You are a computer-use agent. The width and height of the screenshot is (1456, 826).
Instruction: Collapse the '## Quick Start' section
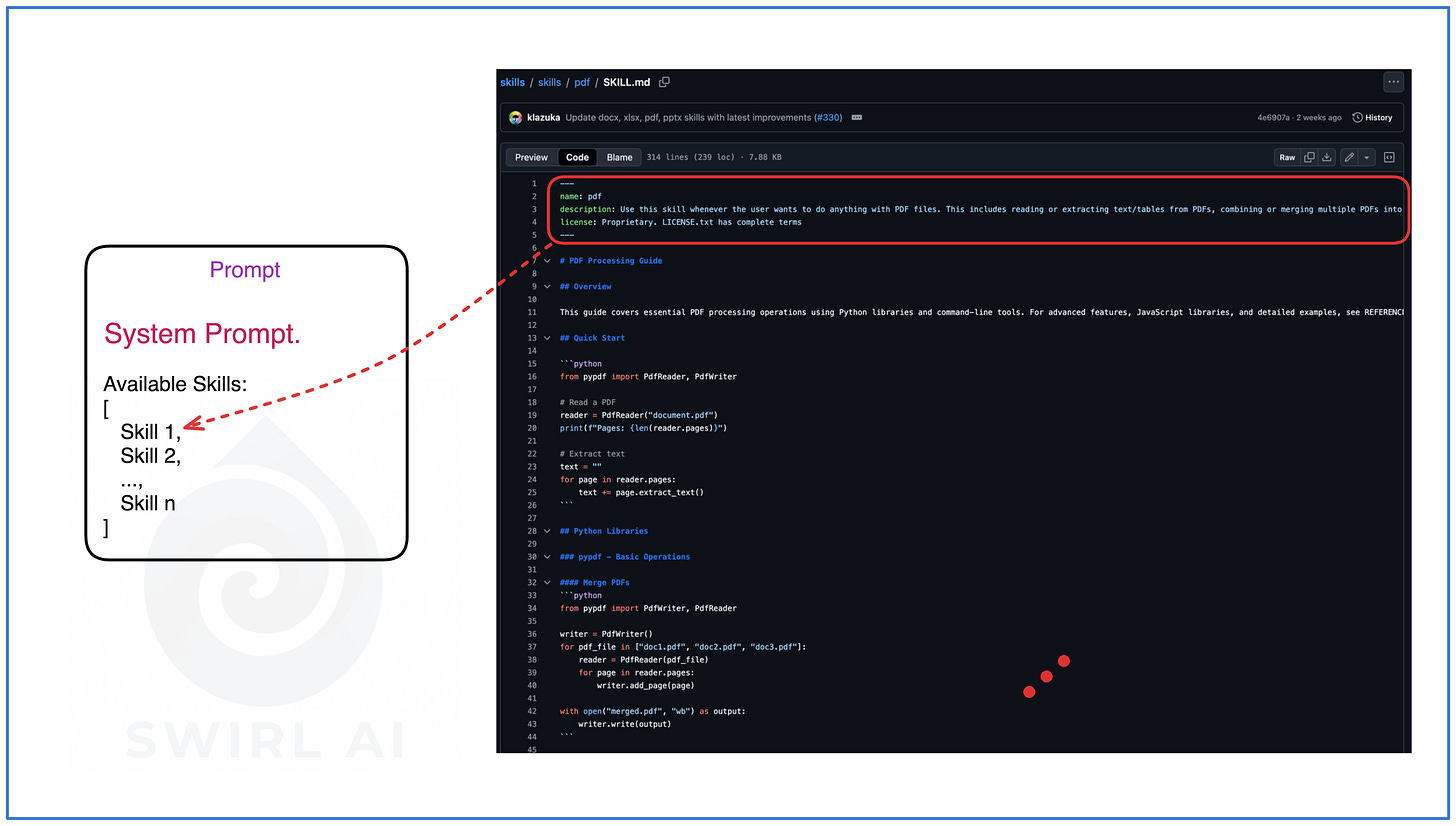pos(546,338)
